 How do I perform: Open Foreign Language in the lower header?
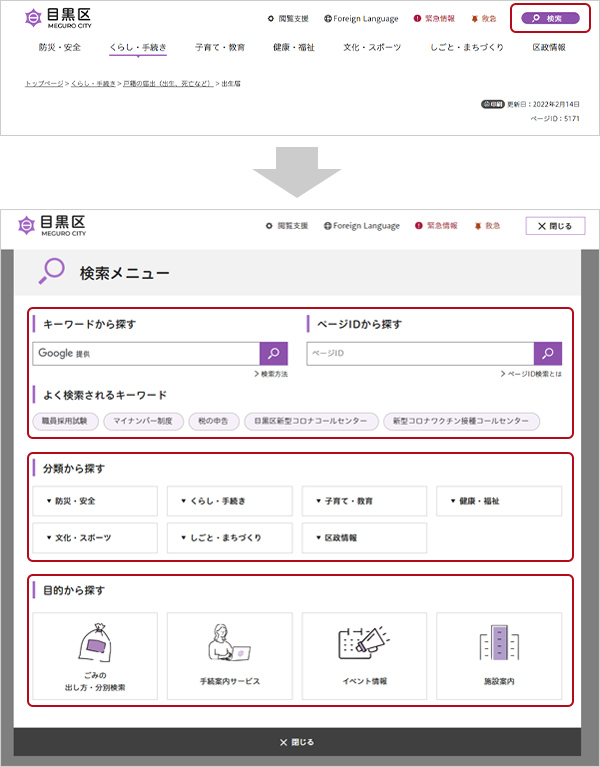click(x=362, y=226)
